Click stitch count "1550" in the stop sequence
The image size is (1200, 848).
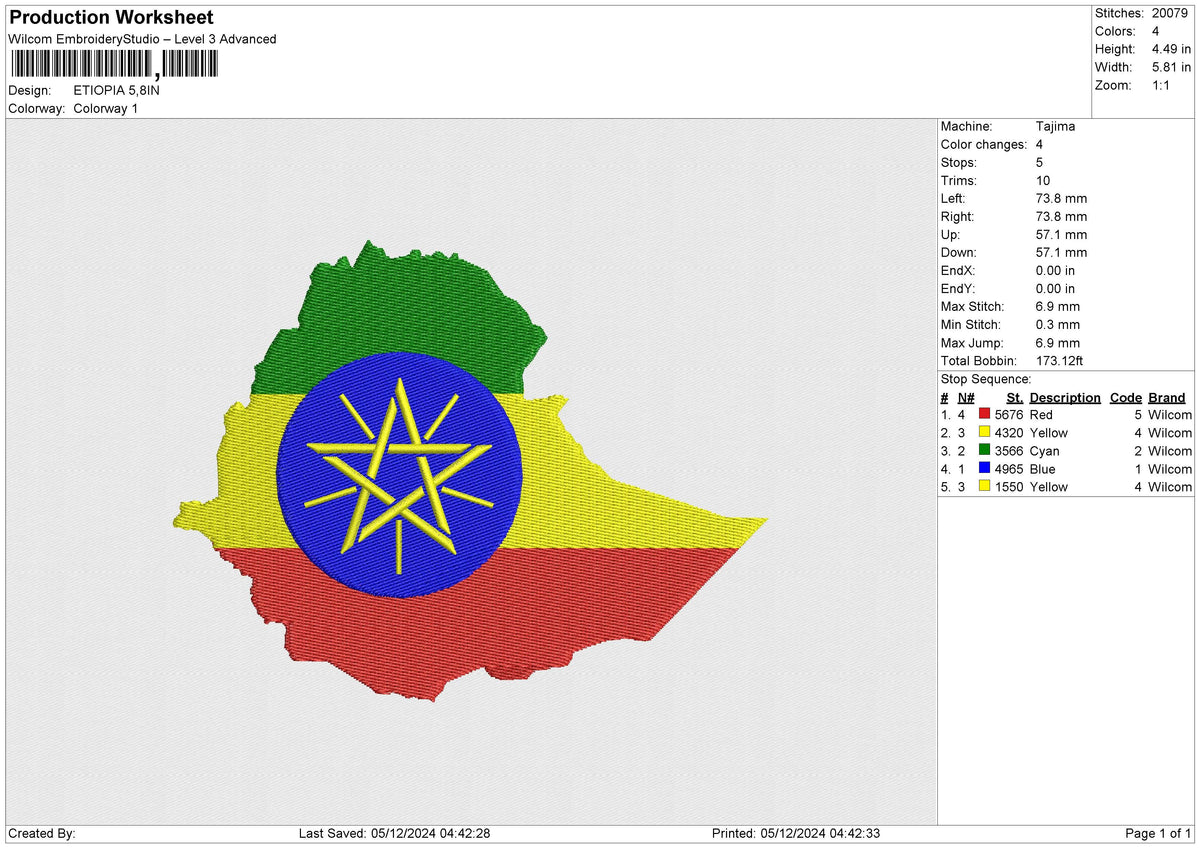pyautogui.click(x=1009, y=486)
